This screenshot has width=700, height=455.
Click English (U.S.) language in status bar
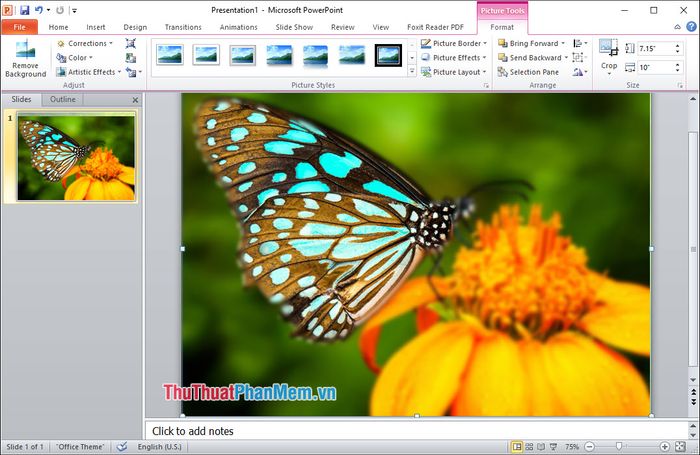[x=159, y=447]
